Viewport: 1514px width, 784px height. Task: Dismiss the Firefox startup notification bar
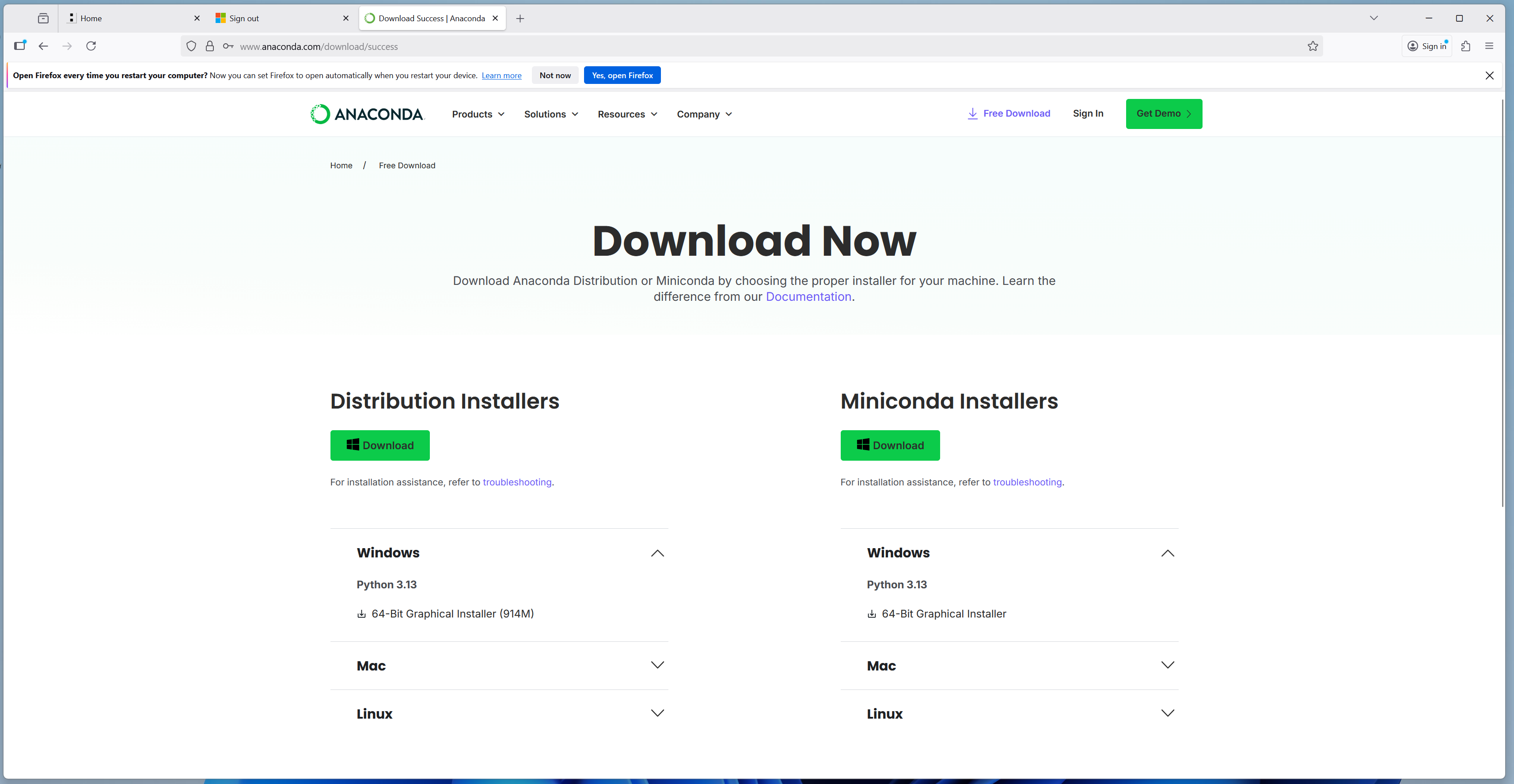click(1489, 75)
